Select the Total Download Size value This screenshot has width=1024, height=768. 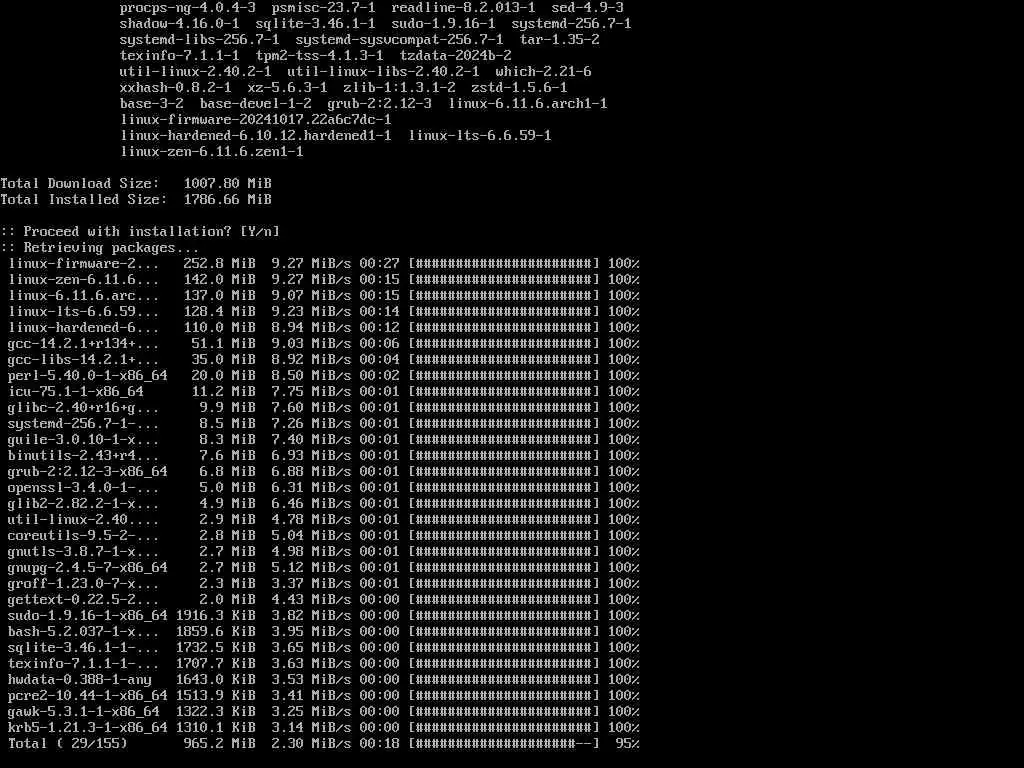[x=227, y=184]
